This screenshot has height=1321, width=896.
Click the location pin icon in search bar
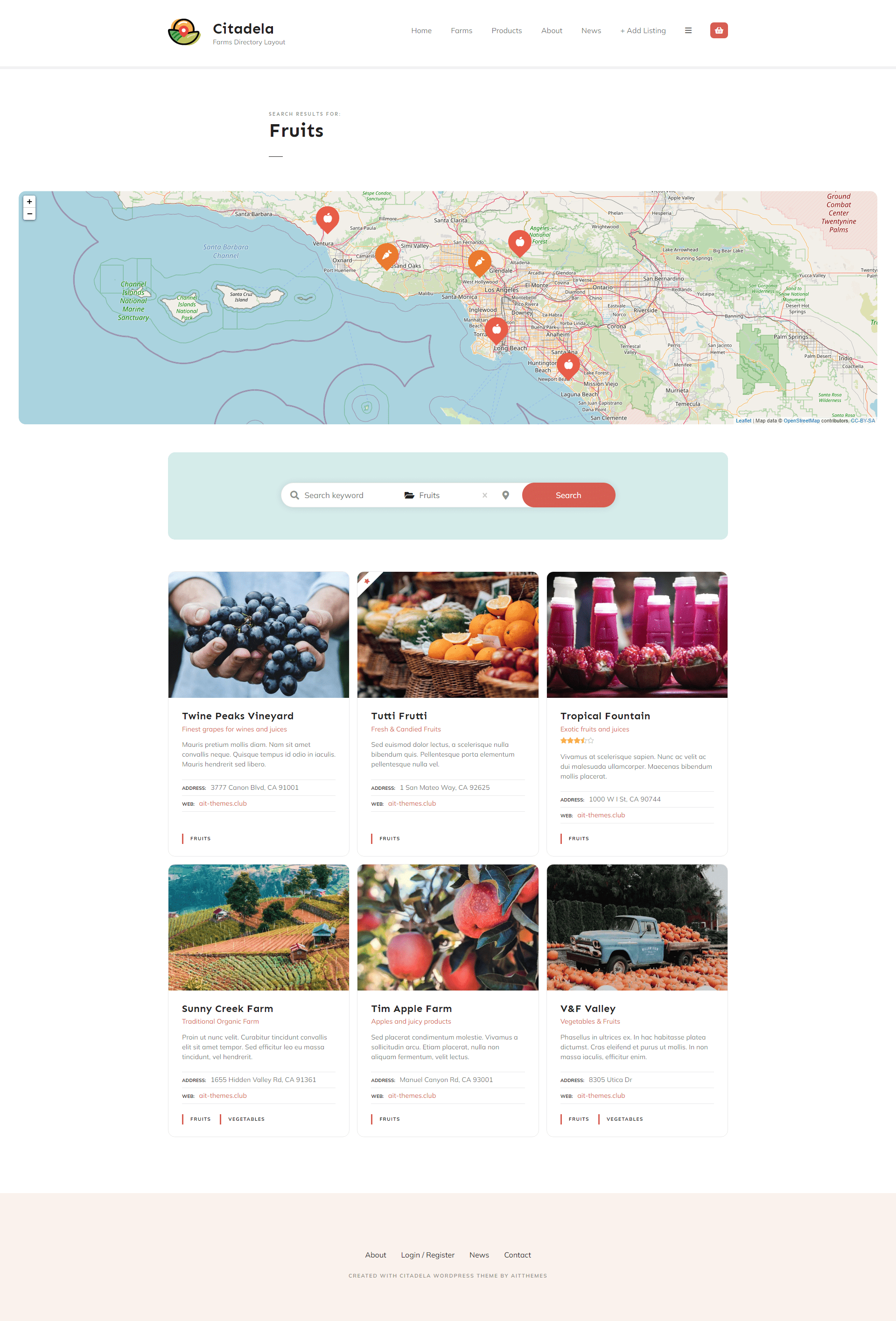click(506, 495)
